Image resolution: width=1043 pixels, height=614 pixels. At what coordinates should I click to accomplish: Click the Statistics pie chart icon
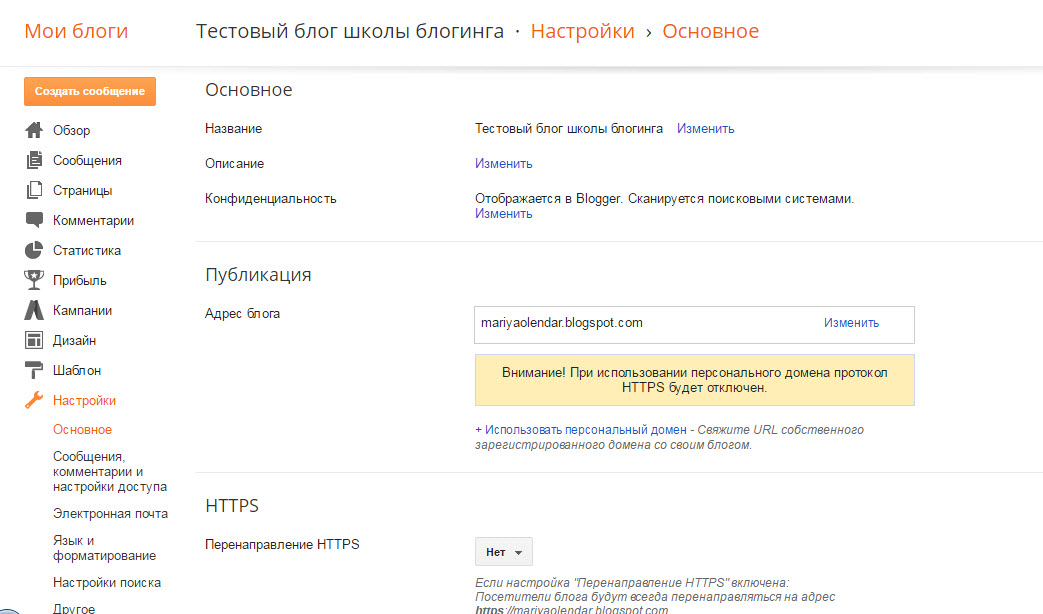34,250
